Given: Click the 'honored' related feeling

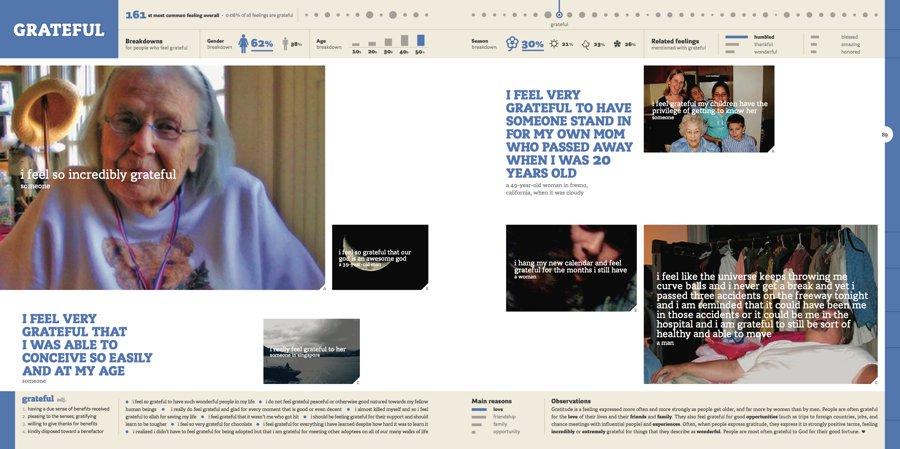Looking at the screenshot, I should coord(849,51).
